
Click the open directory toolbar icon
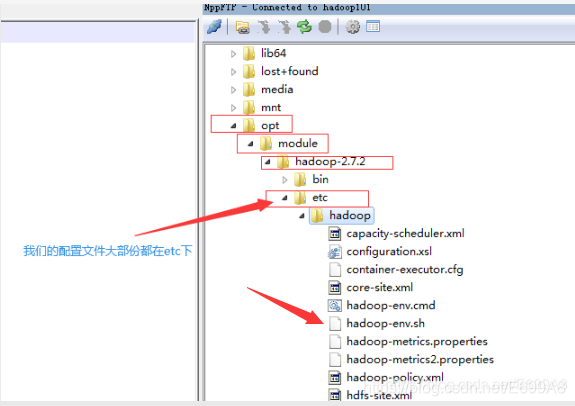click(242, 27)
